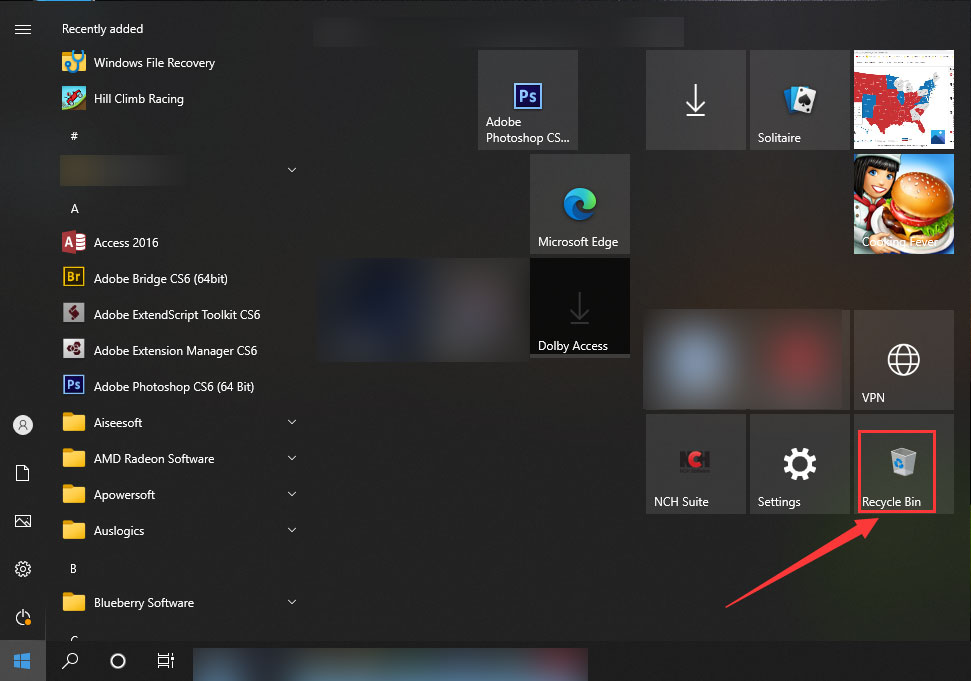The image size is (971, 681).
Task: Open the Cooking Fever tile
Action: click(x=904, y=204)
